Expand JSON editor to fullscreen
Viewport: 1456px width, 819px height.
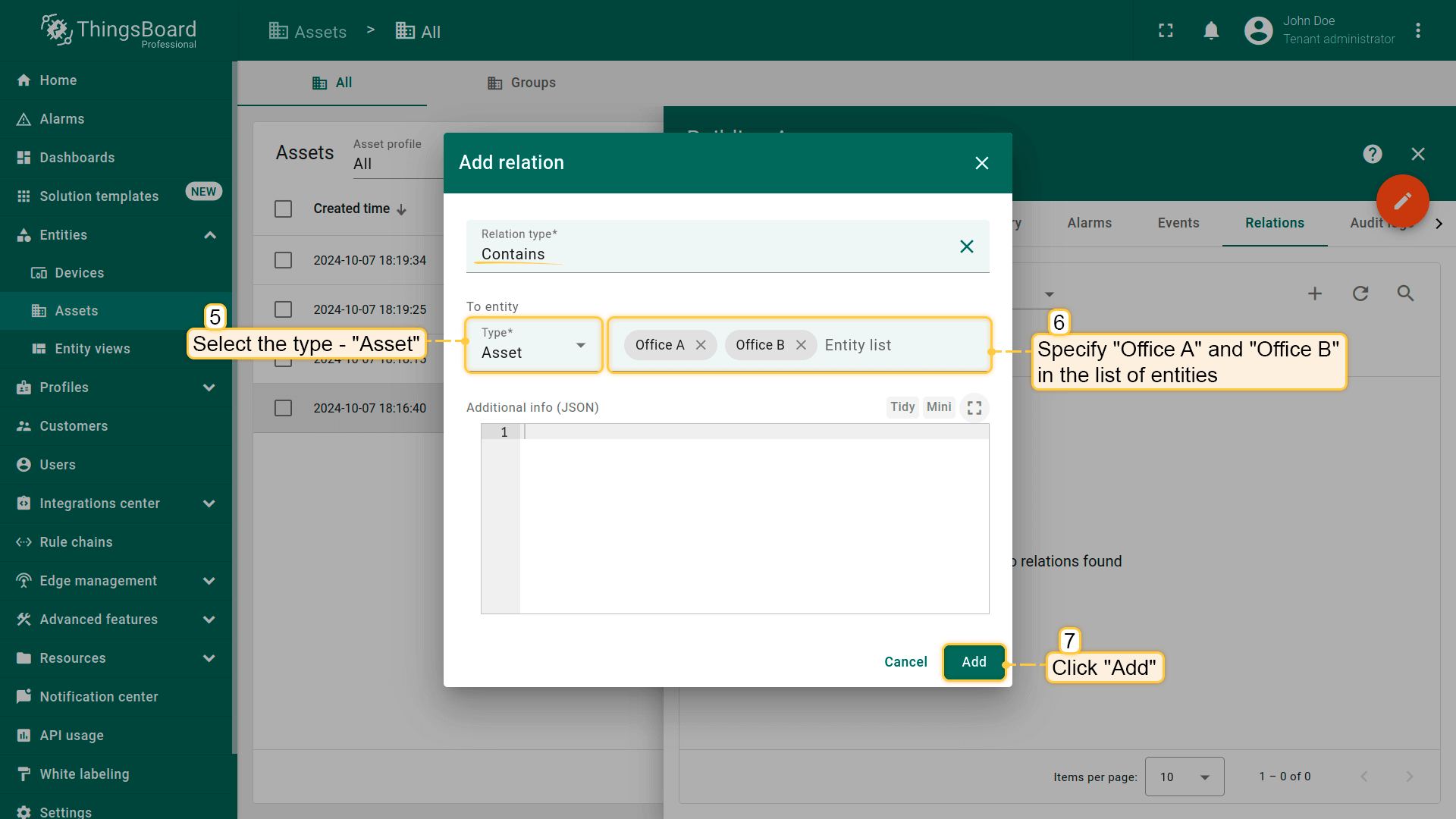coord(974,408)
